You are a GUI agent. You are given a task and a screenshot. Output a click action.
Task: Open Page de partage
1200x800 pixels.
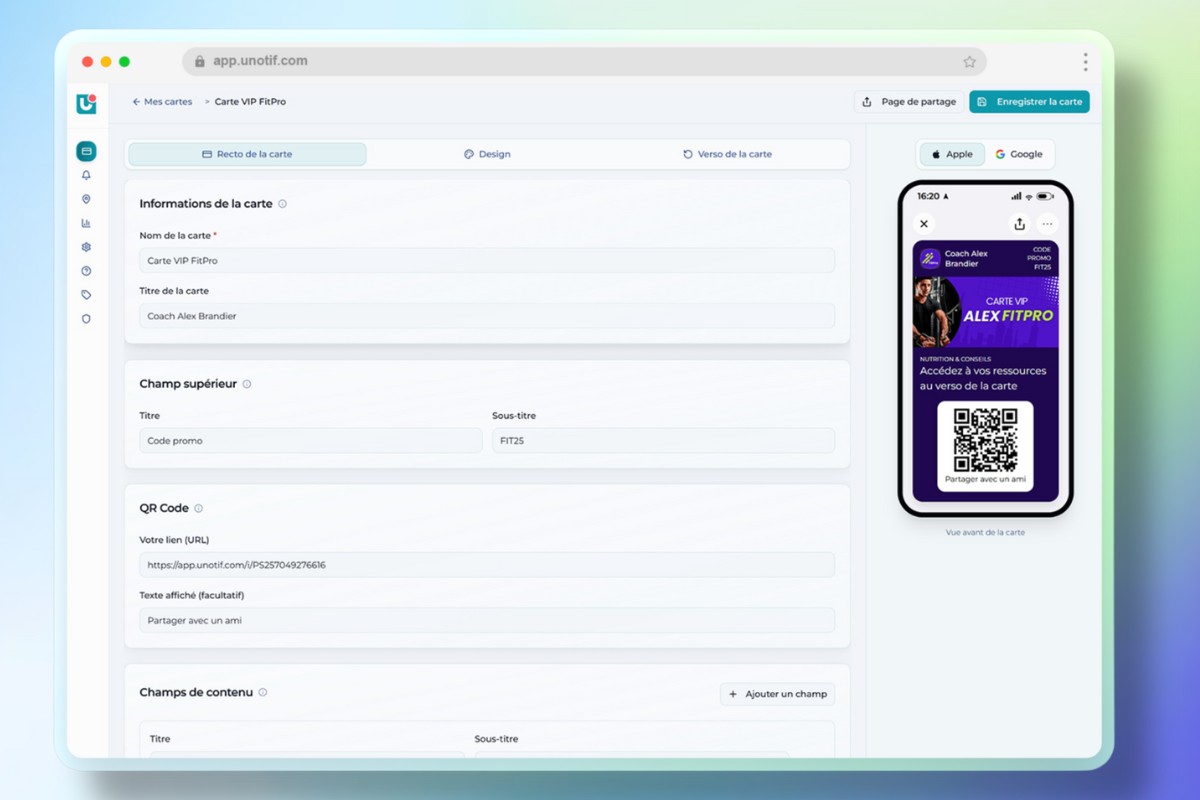(909, 102)
